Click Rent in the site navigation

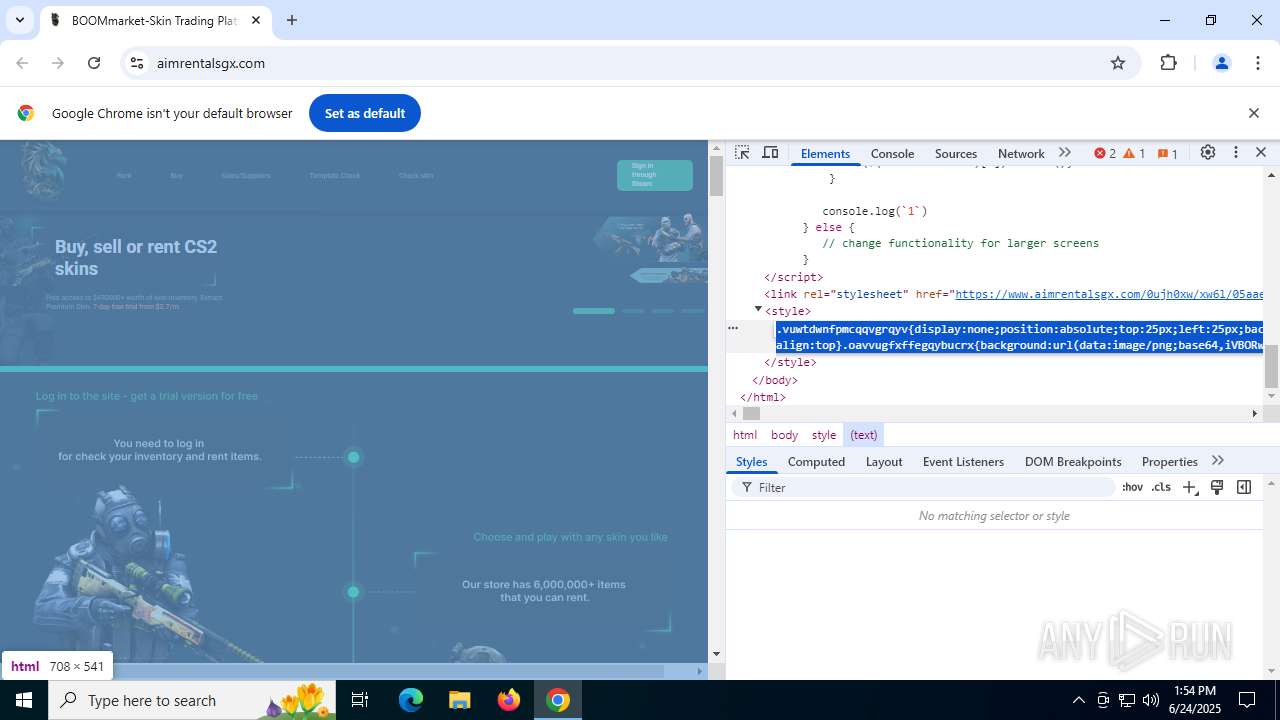124,176
